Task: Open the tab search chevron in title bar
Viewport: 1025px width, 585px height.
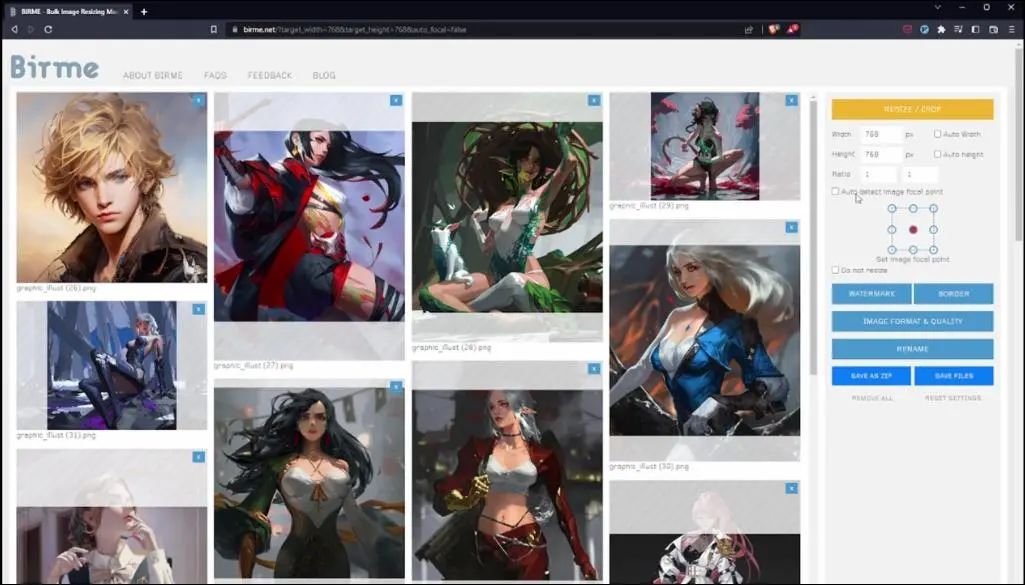Action: (937, 7)
